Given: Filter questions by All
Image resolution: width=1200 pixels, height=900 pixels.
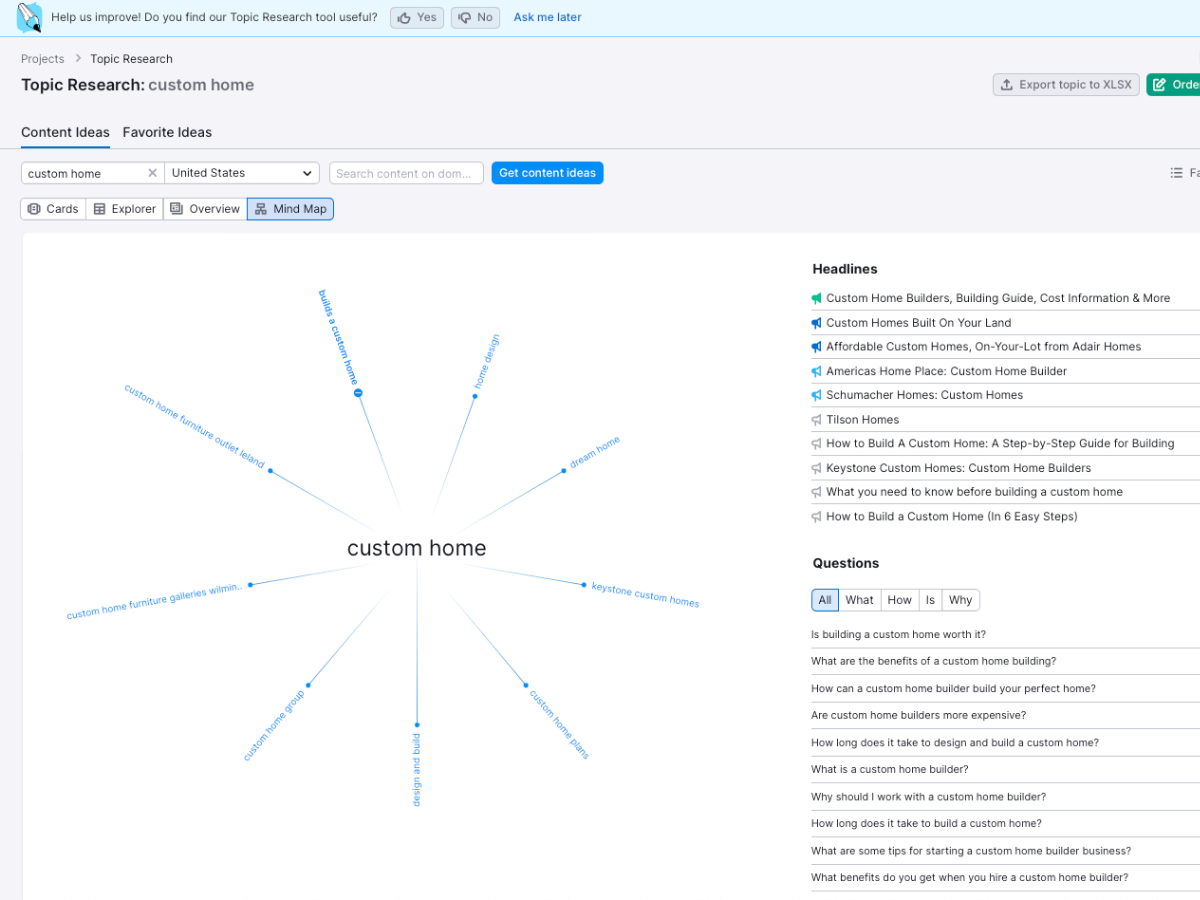Looking at the screenshot, I should click(824, 600).
